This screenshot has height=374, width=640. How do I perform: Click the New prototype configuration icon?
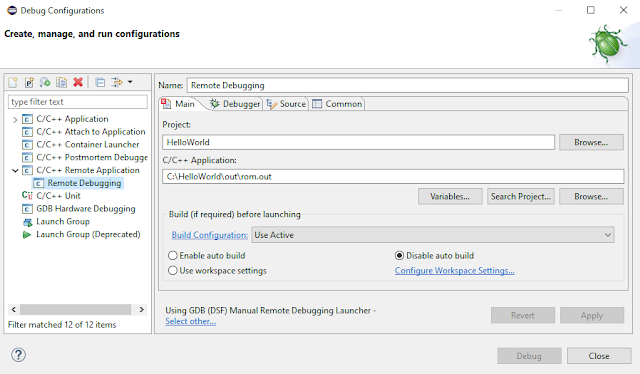coord(29,82)
